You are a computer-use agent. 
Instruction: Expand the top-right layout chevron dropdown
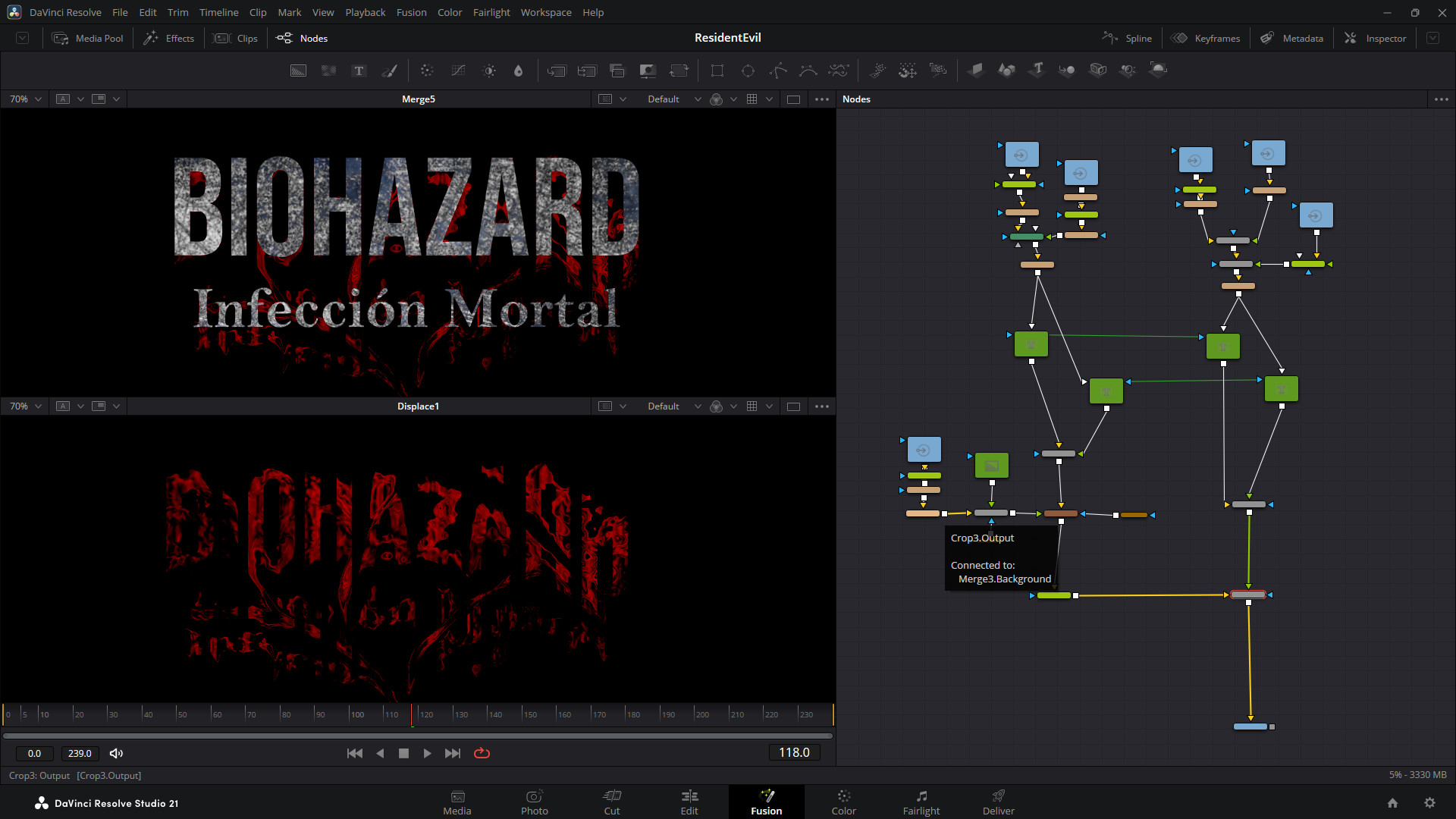(x=1432, y=38)
